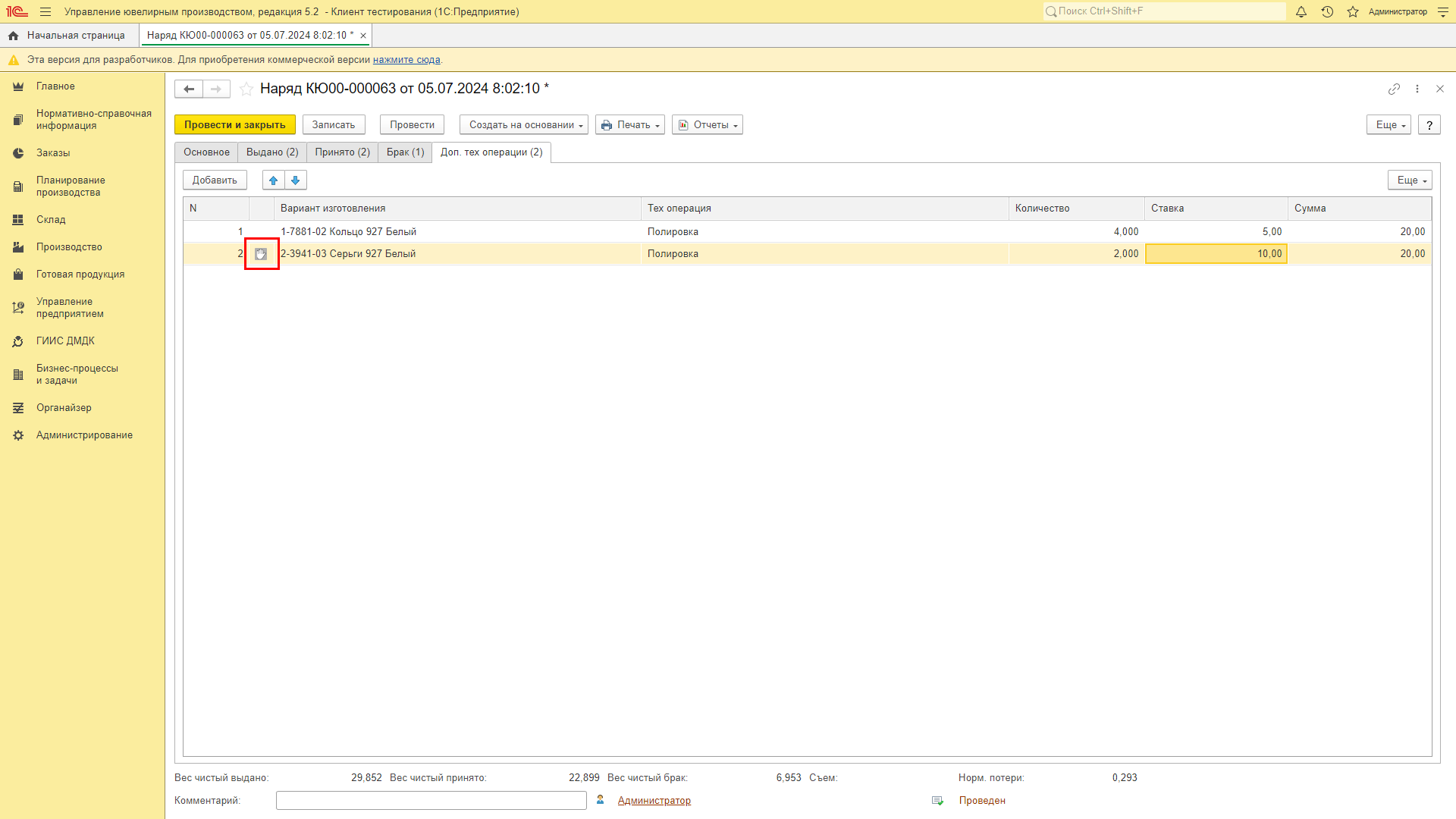The height and width of the screenshot is (819, 1456).
Task: Move row down with blue arrow
Action: tap(296, 180)
